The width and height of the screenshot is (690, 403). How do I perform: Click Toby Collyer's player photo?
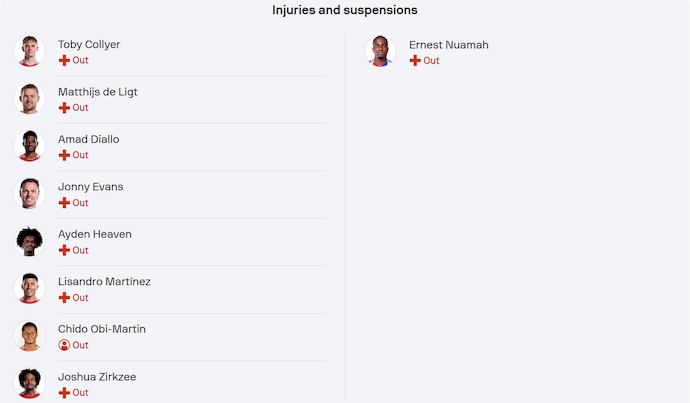click(30, 51)
